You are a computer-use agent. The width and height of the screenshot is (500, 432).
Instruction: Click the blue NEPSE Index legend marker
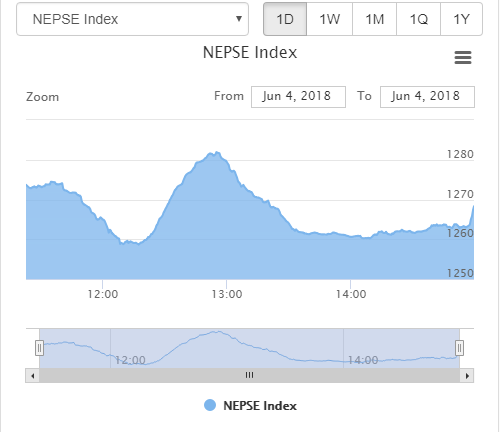pyautogui.click(x=210, y=405)
